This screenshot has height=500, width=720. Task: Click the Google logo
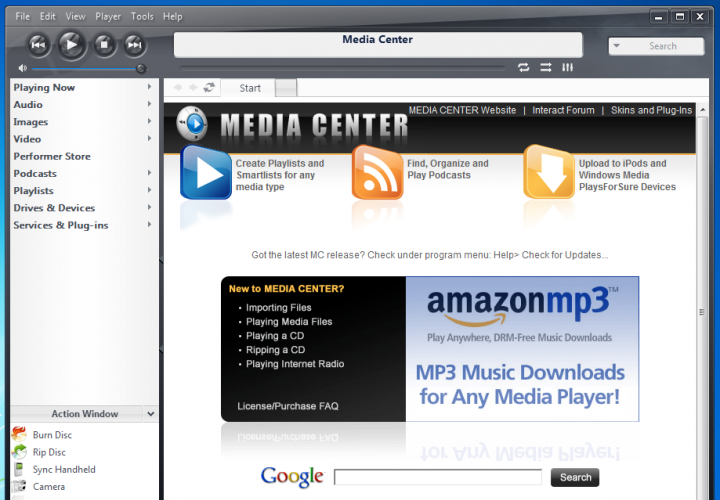pyautogui.click(x=292, y=477)
